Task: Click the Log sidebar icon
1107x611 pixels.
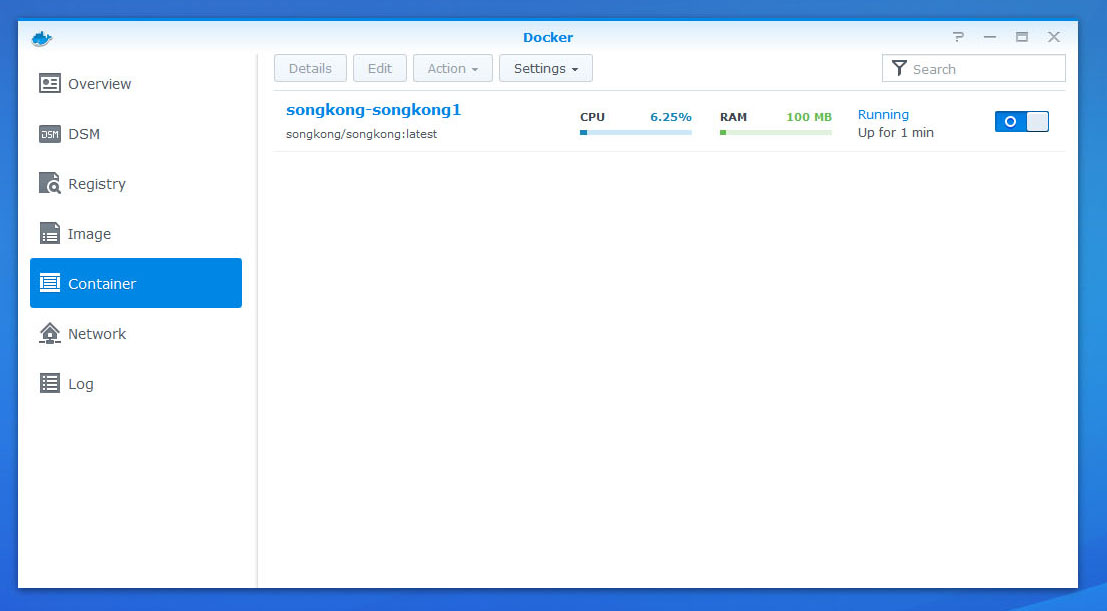Action: click(x=49, y=383)
